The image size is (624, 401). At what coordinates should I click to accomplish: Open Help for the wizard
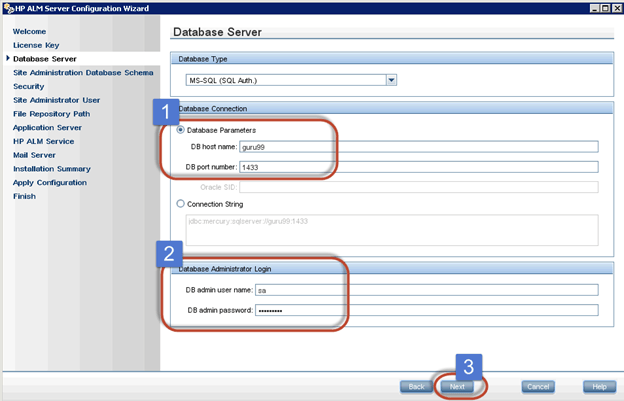pos(598,386)
